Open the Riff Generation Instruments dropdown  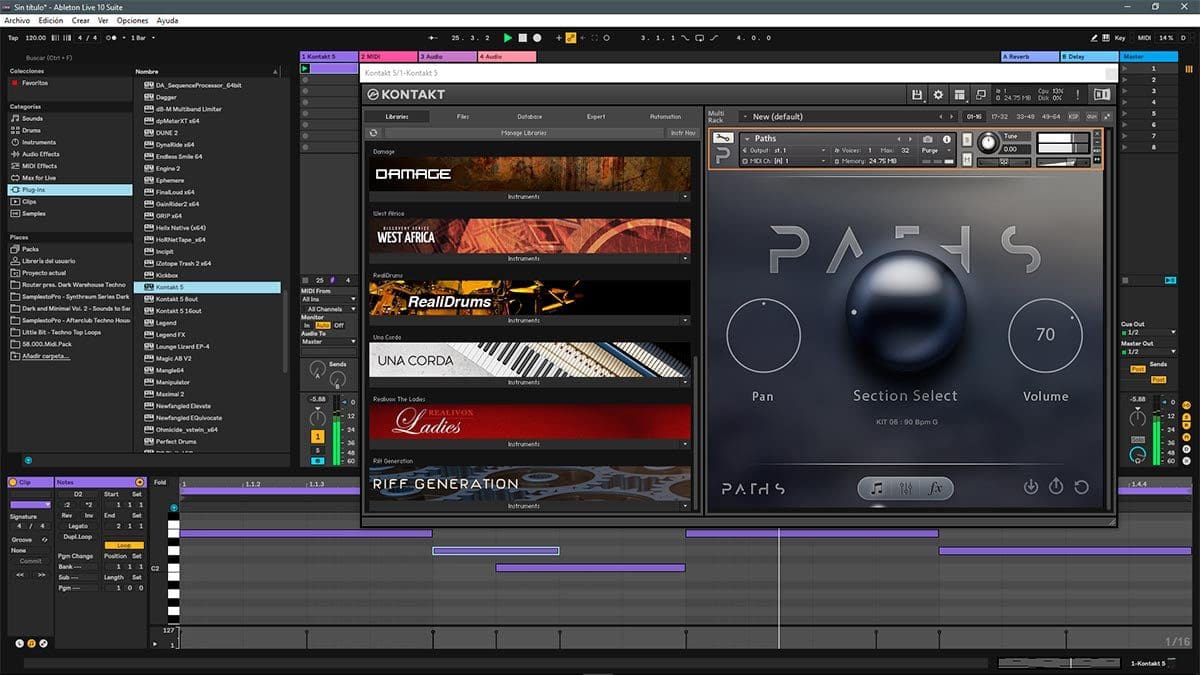(530, 506)
